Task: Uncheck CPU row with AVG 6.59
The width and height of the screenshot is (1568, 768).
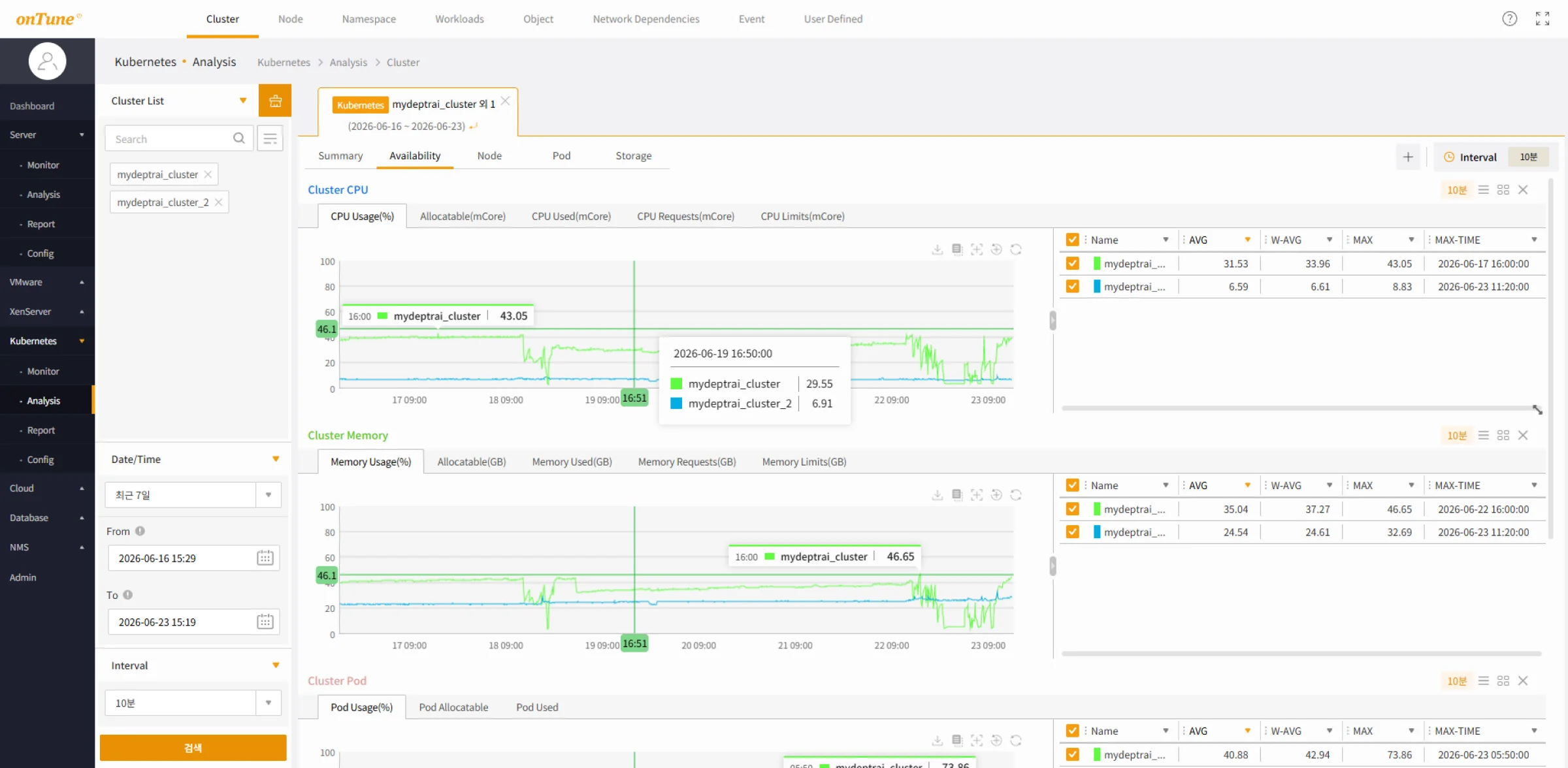Action: click(1072, 286)
